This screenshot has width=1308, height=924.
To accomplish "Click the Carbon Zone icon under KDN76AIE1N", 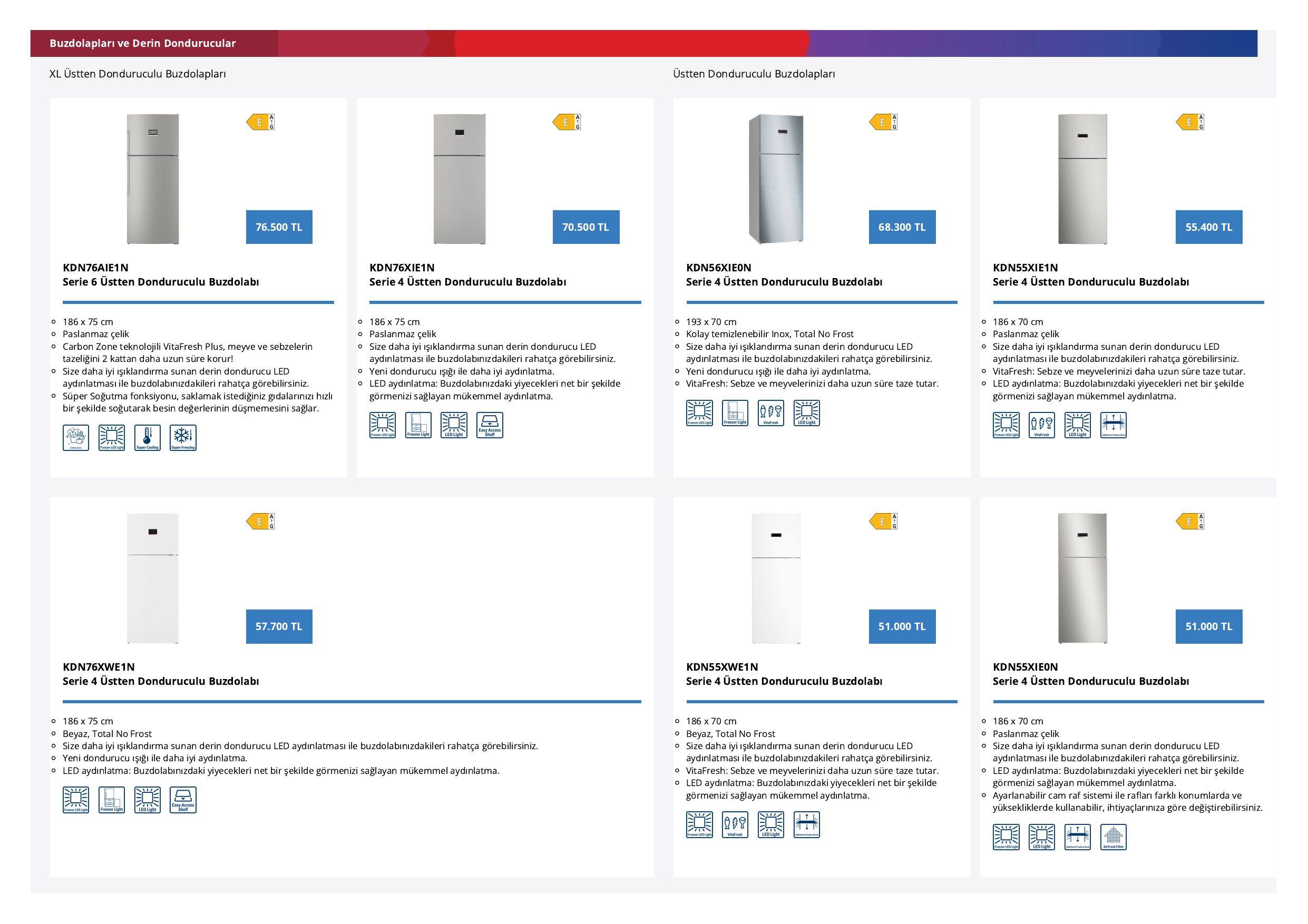I will click(x=76, y=438).
